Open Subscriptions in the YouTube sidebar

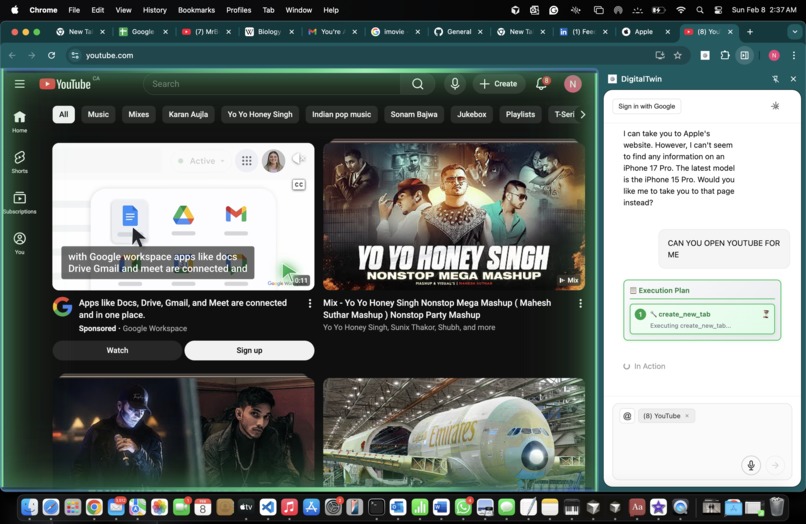click(20, 202)
